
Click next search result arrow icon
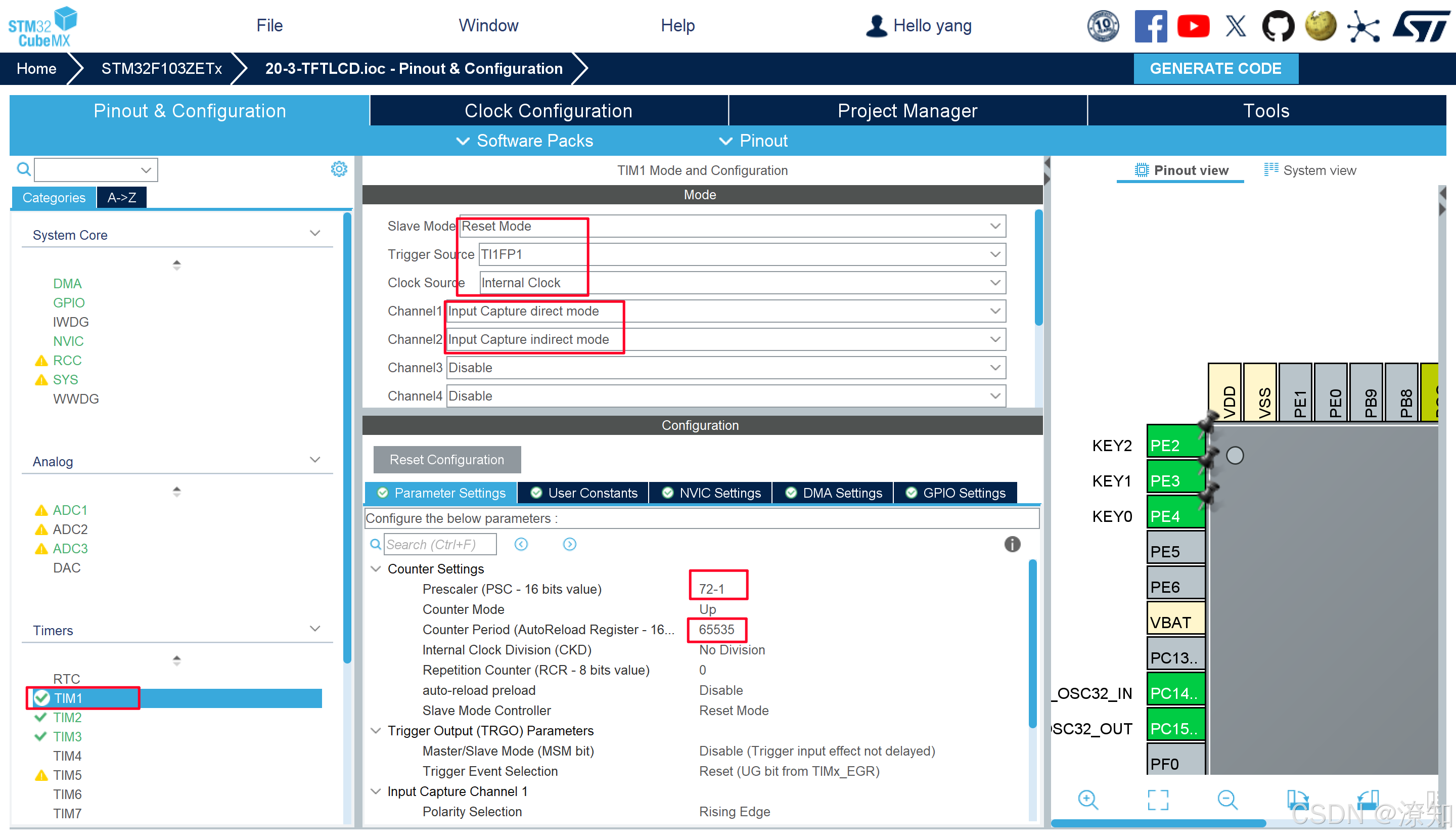[569, 544]
